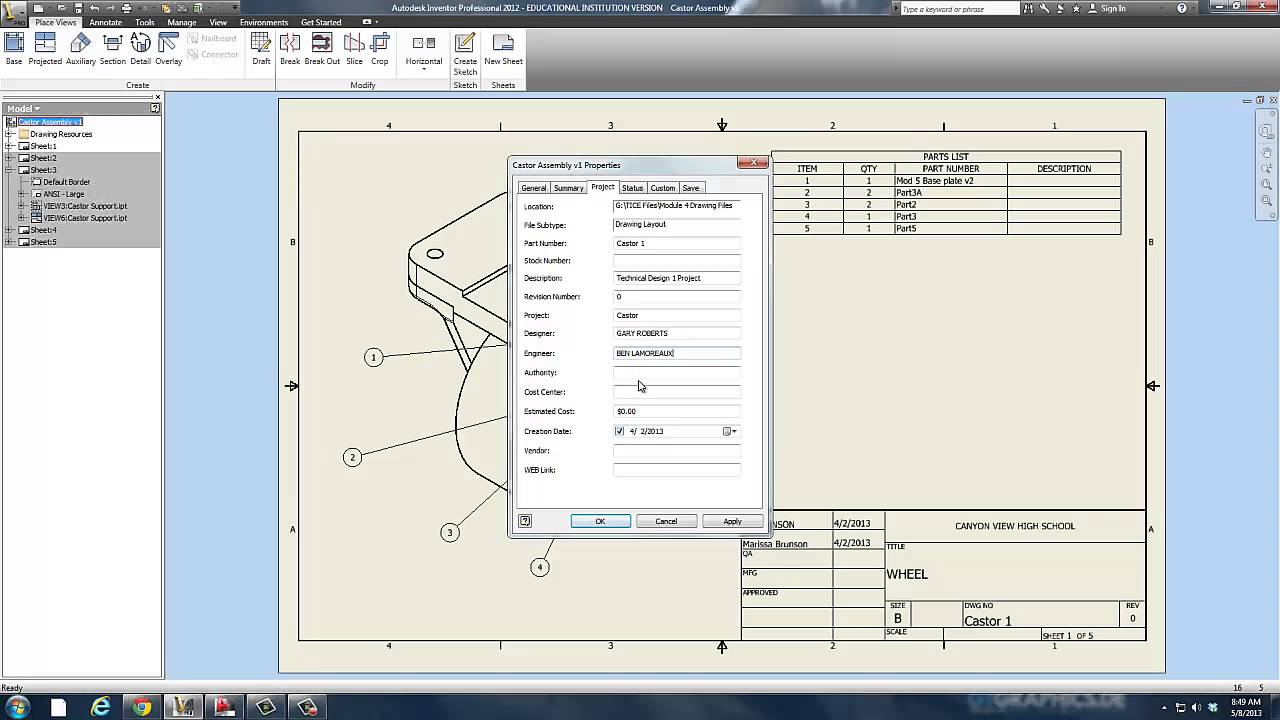Collapse Sheet:3 in the browser
Image resolution: width=1280 pixels, height=720 pixels.
coord(9,170)
